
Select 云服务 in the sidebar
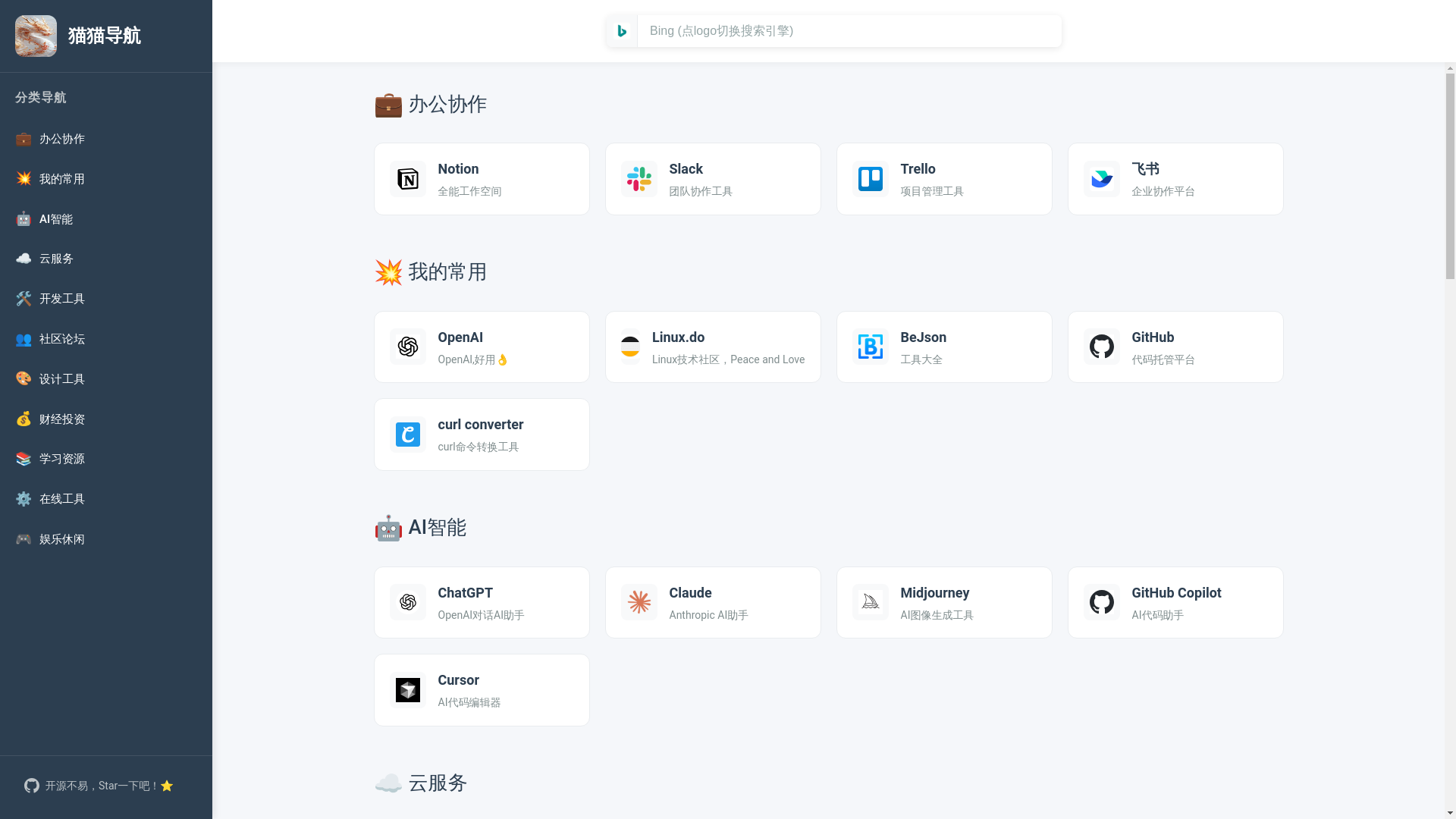pyautogui.click(x=106, y=259)
